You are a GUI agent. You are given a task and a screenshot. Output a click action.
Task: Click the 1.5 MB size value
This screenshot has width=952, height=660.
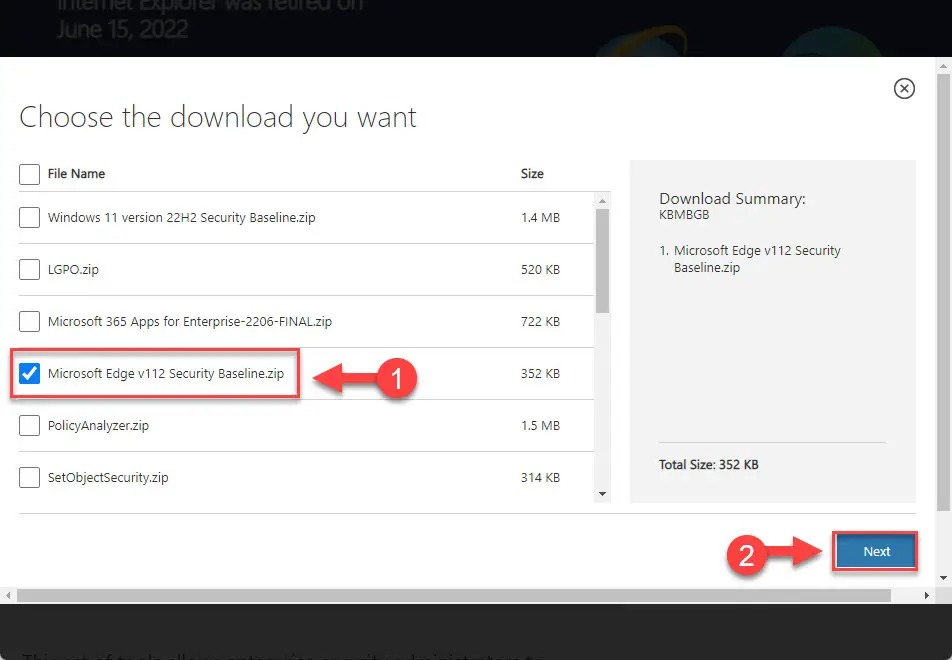540,426
